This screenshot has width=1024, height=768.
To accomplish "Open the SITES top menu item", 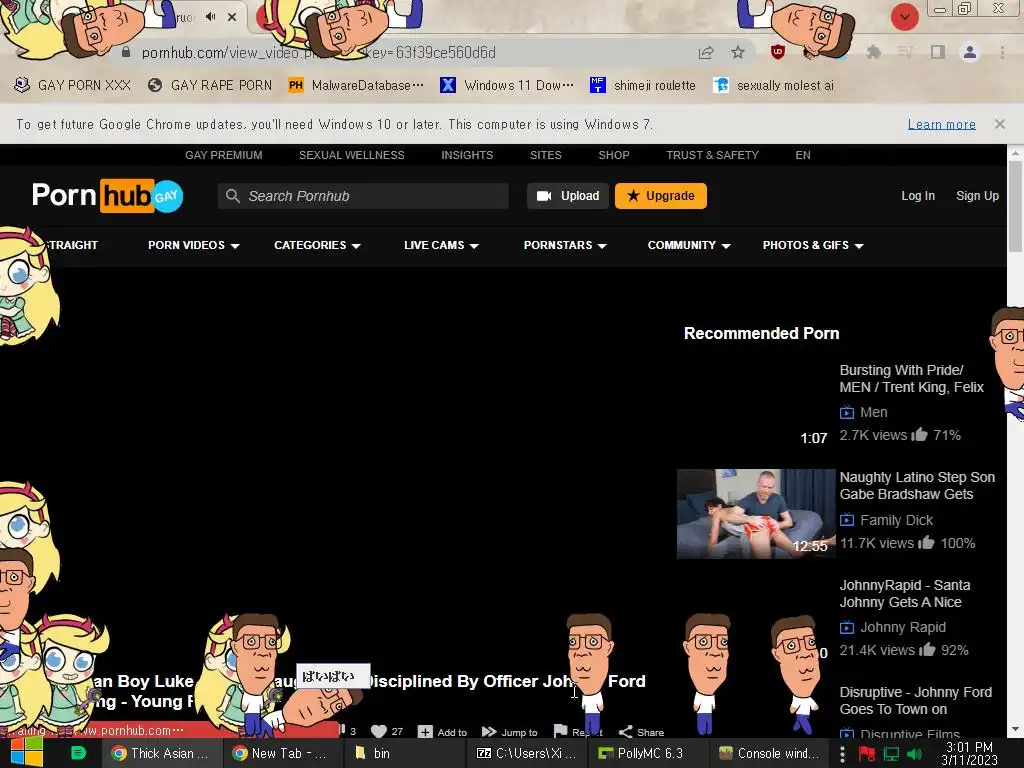I will point(545,155).
